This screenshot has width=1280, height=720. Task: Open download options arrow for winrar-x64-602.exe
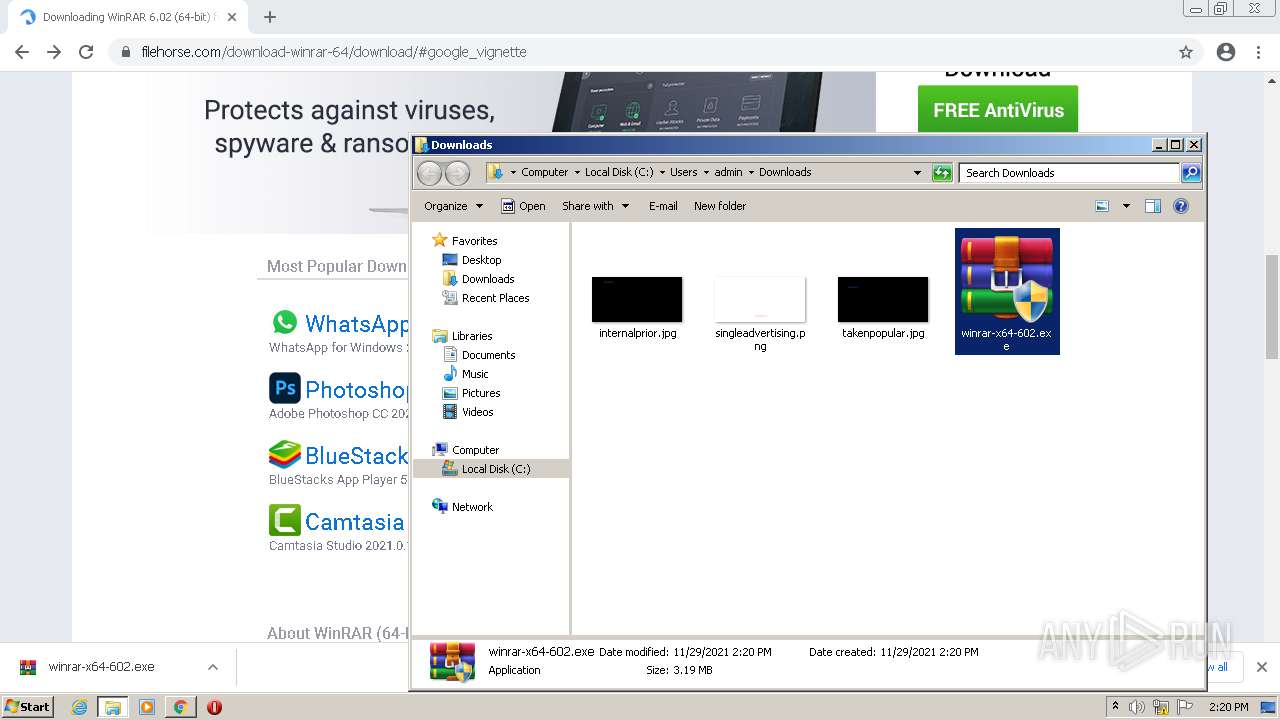(213, 667)
